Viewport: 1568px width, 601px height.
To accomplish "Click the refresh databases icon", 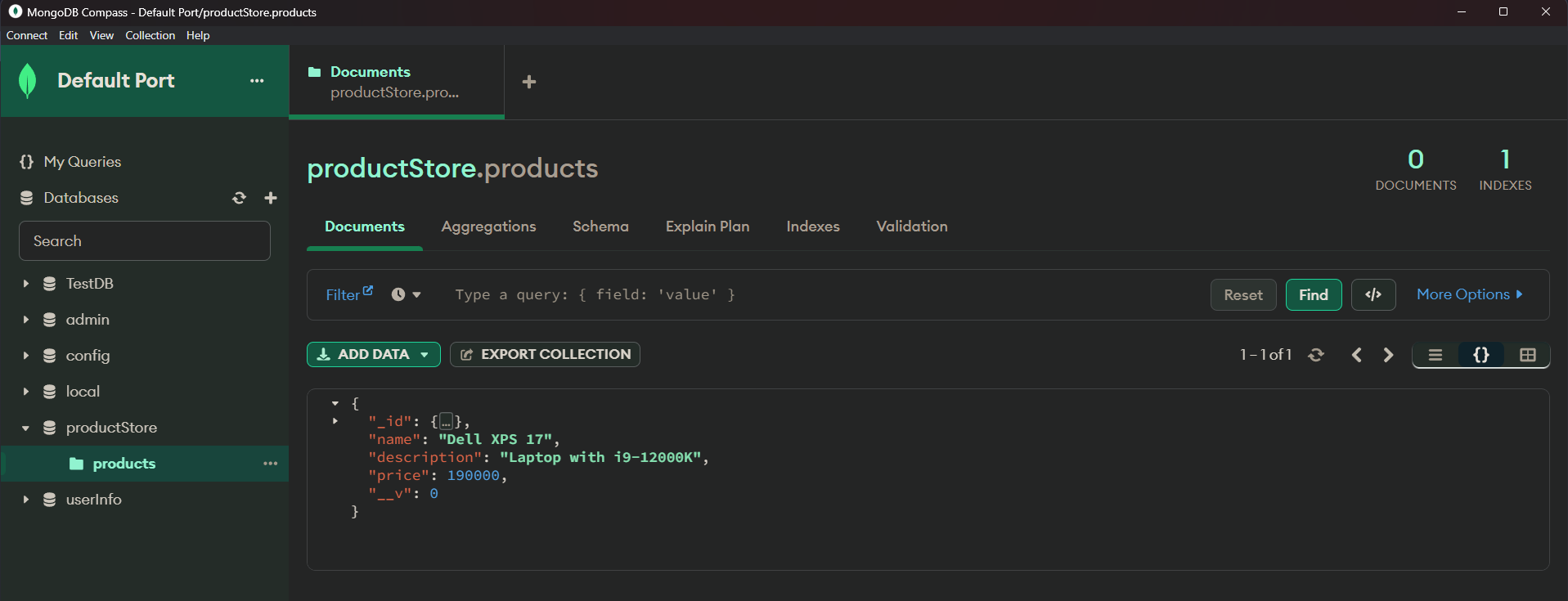I will [x=239, y=198].
